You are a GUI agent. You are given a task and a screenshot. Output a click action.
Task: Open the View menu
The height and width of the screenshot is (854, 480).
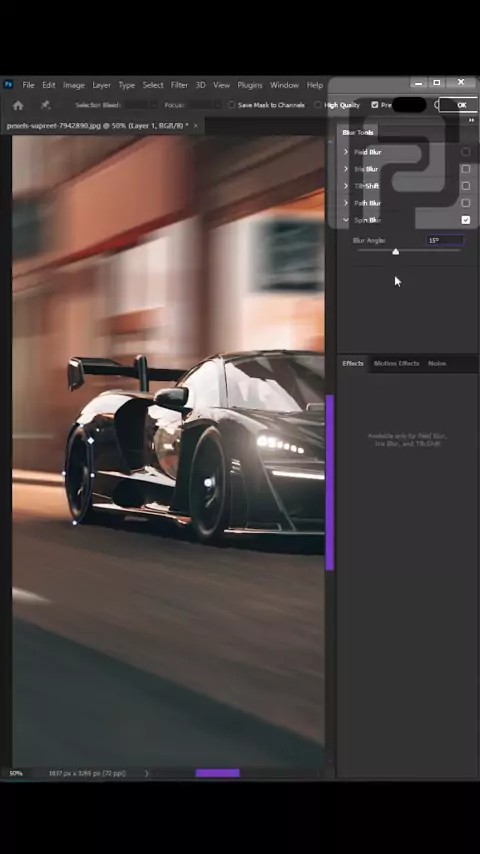(221, 85)
